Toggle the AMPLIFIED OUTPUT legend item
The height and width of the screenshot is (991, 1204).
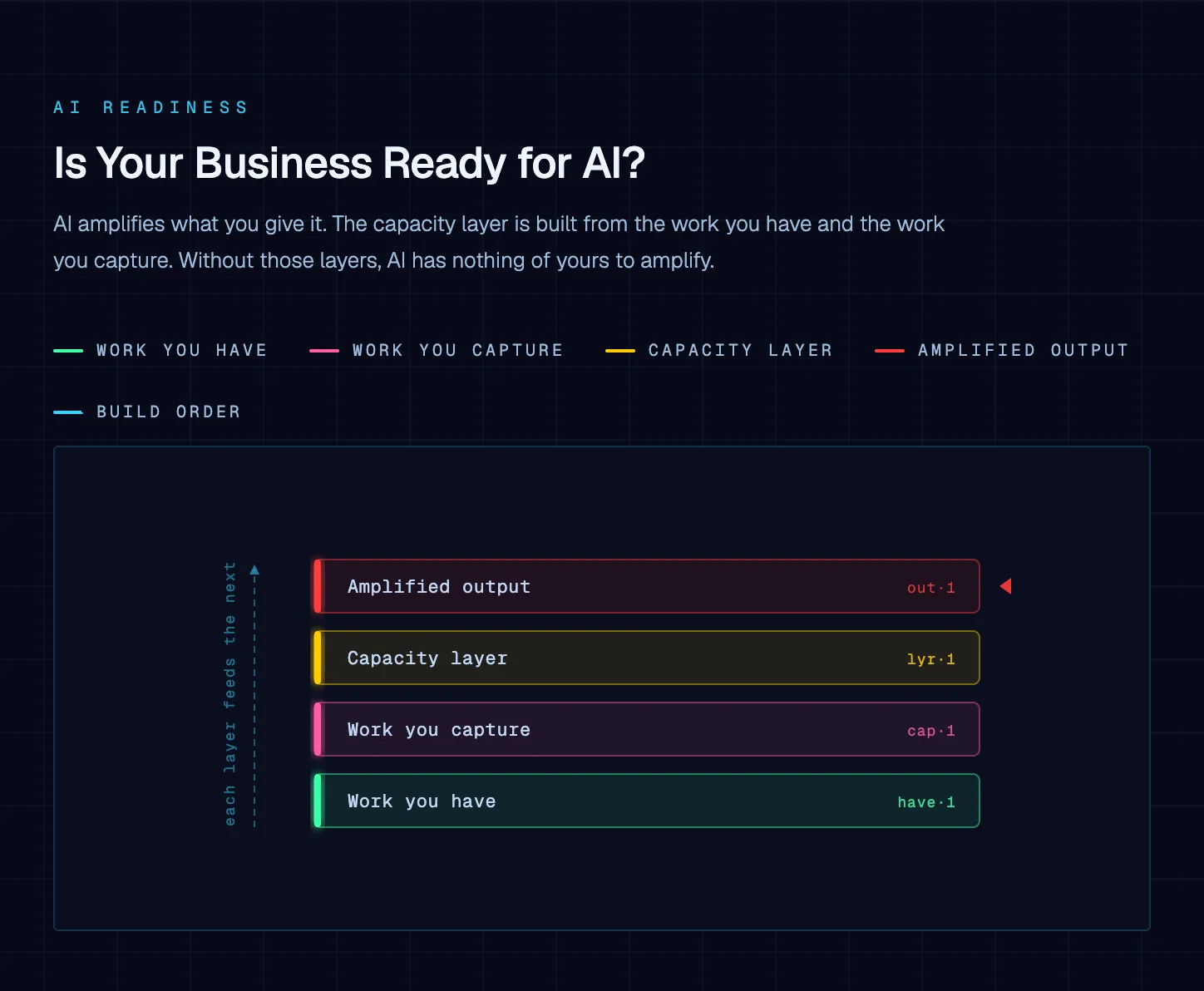click(1002, 350)
